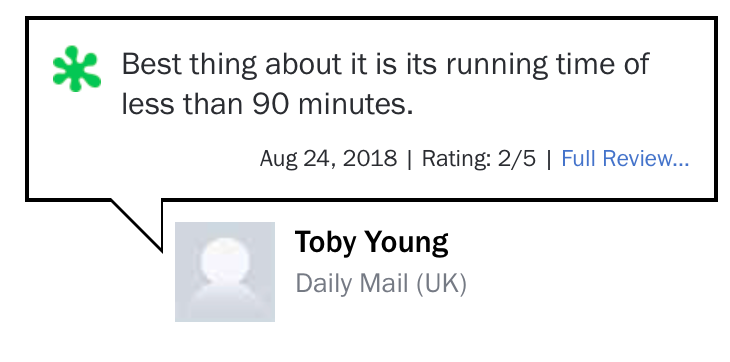730x362 pixels.
Task: Click the word 'Best' in the review
Action: click(x=152, y=64)
